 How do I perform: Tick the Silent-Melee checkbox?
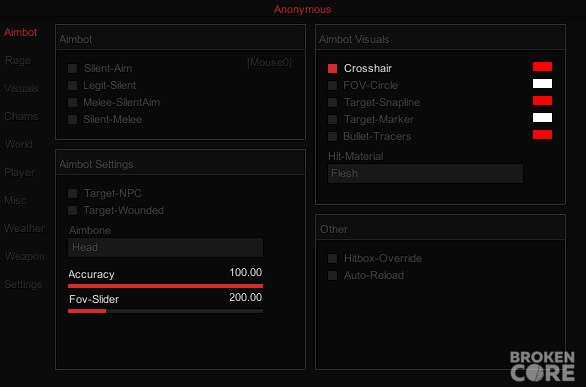[73, 120]
